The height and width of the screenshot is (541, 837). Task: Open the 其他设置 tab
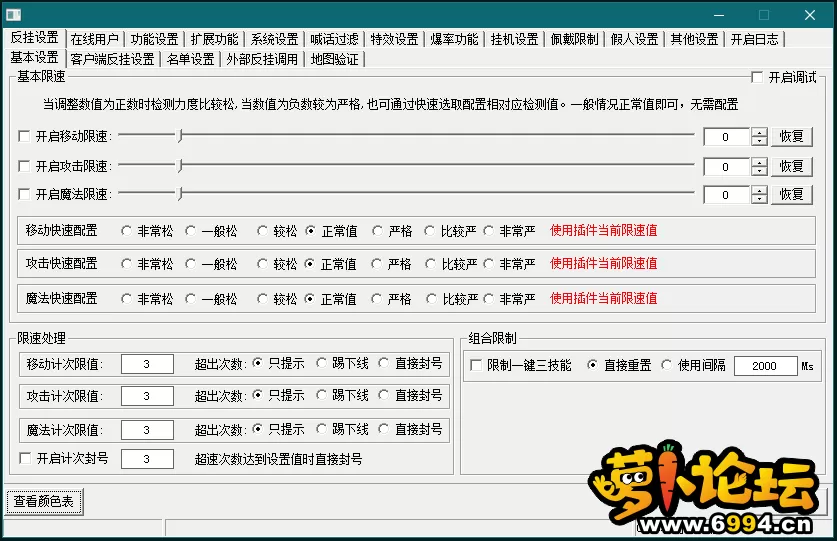click(x=694, y=39)
